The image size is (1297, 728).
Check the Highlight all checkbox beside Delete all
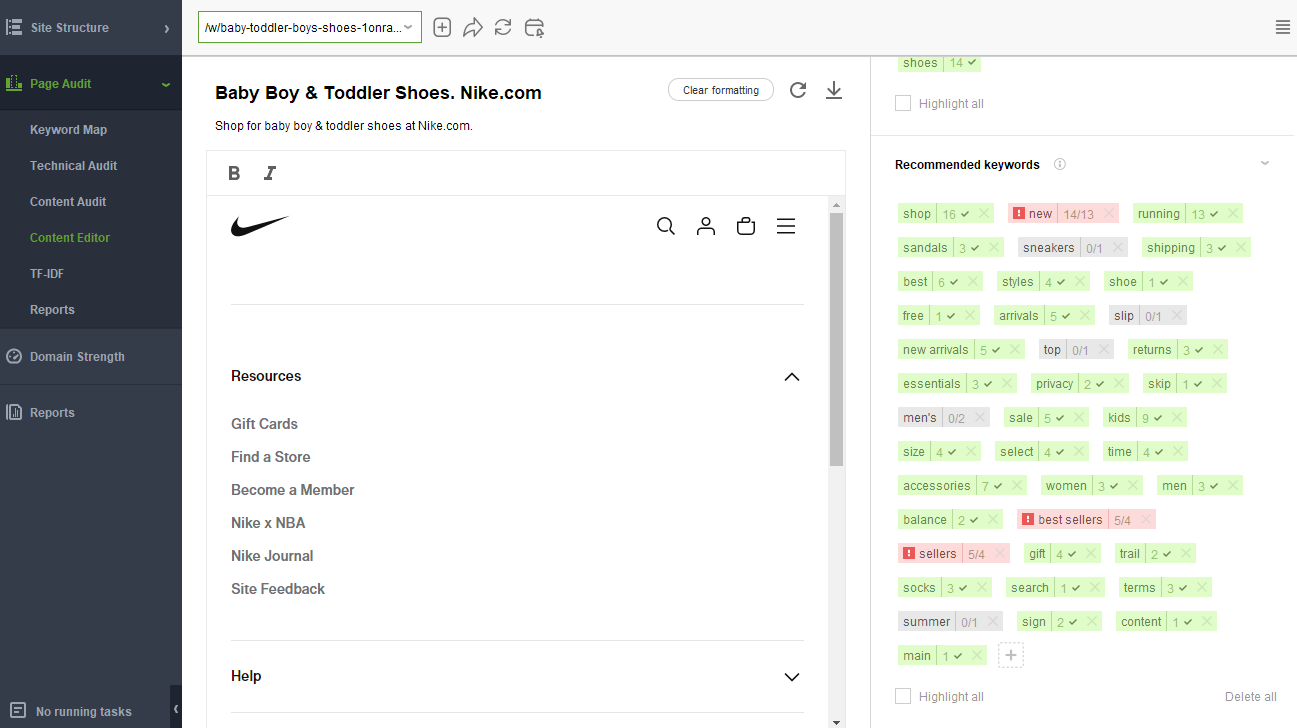tap(903, 696)
